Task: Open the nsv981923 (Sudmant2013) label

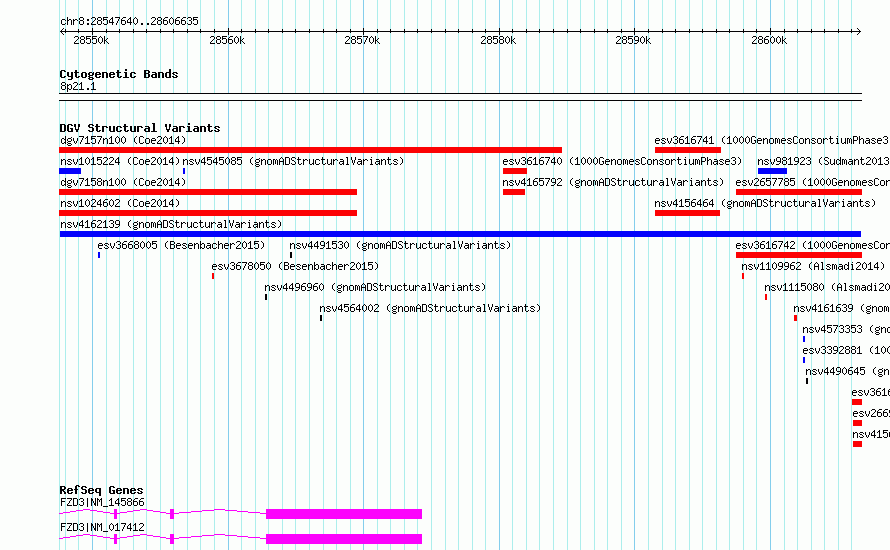Action: coord(824,161)
